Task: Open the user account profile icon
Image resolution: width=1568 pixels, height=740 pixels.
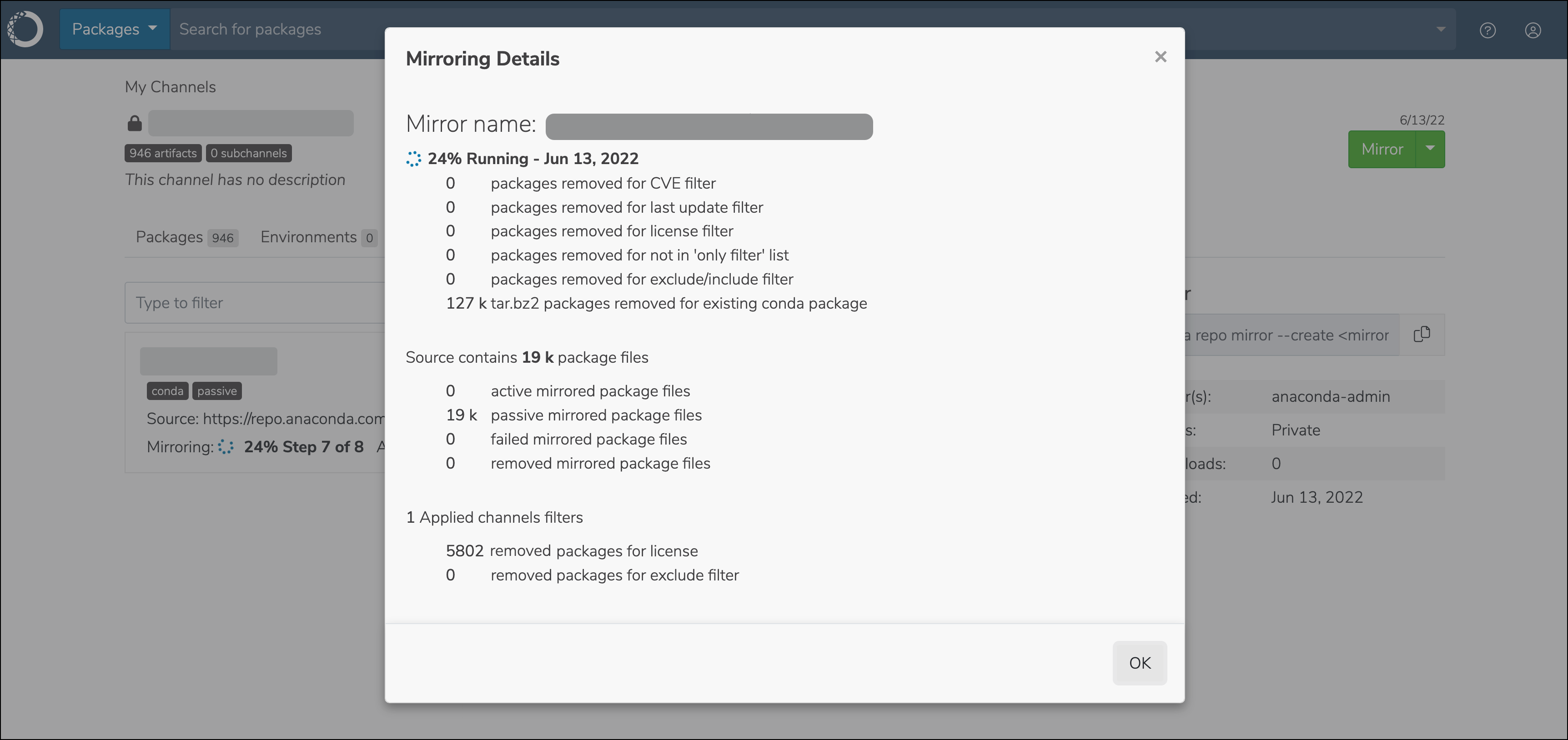Action: [x=1533, y=30]
